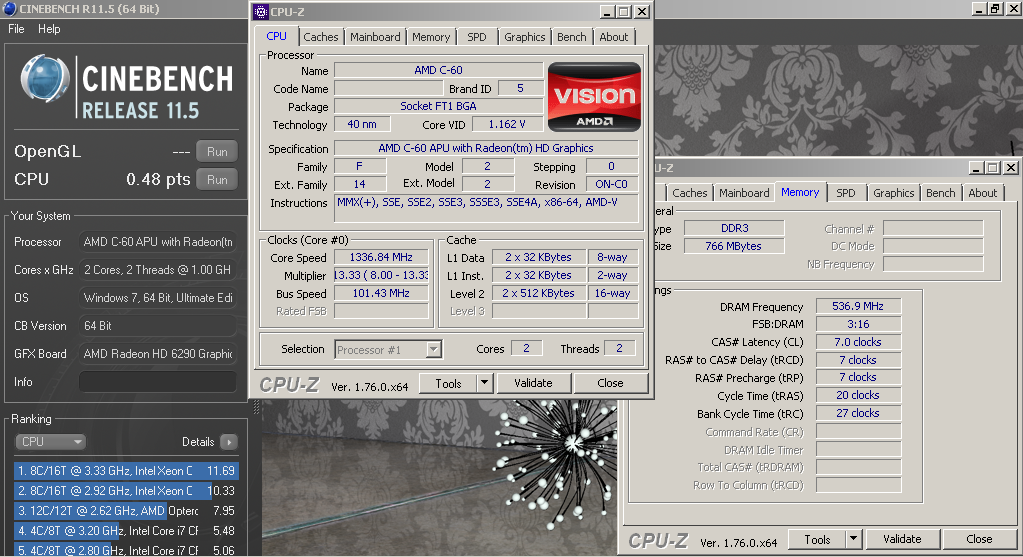Open the Help menu in Cinebench
This screenshot has width=1023, height=557.
coord(49,29)
